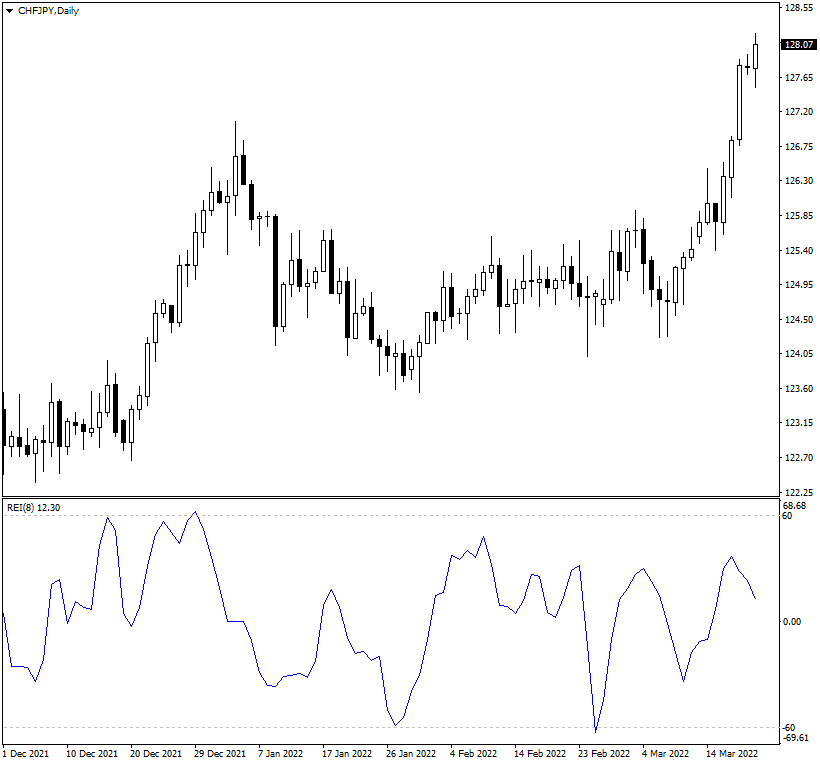Click the 124.05 price scale label
The image size is (820, 765).
pyautogui.click(x=799, y=354)
